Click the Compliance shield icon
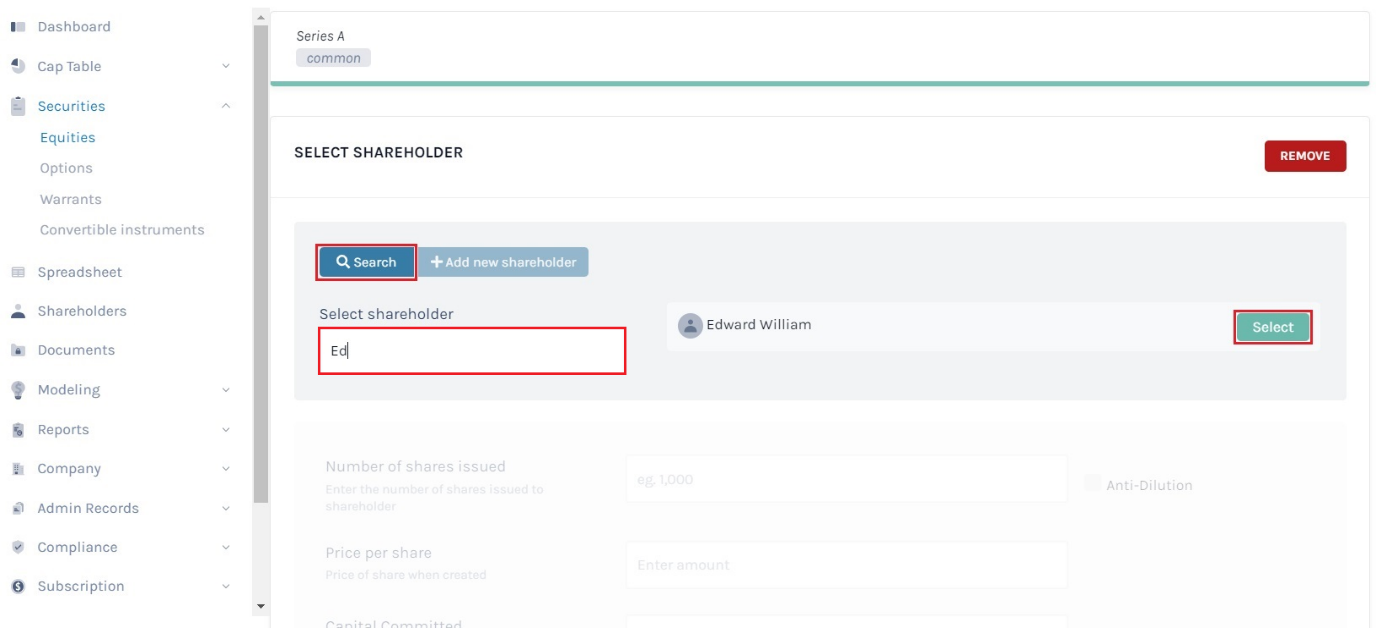 tap(17, 547)
